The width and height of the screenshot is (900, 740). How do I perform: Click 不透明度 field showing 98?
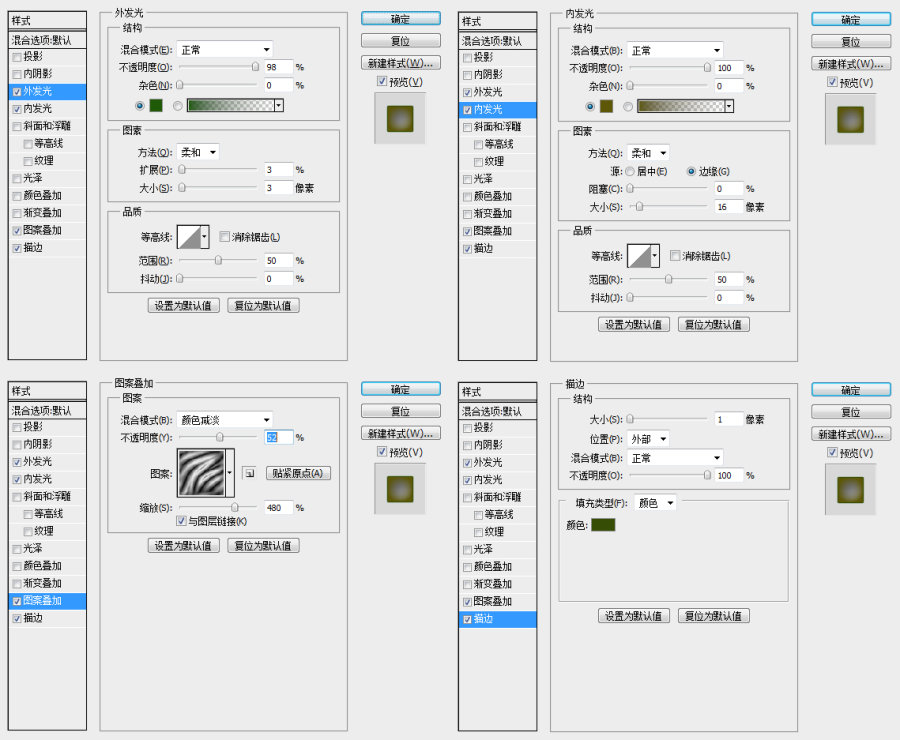pyautogui.click(x=278, y=67)
